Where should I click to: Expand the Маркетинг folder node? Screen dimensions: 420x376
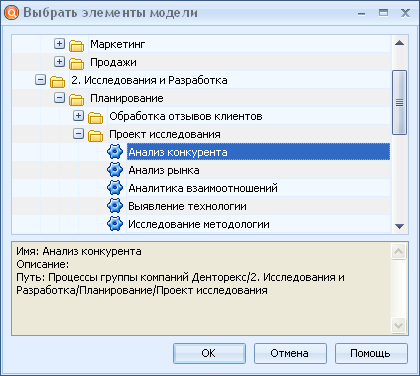coord(59,43)
